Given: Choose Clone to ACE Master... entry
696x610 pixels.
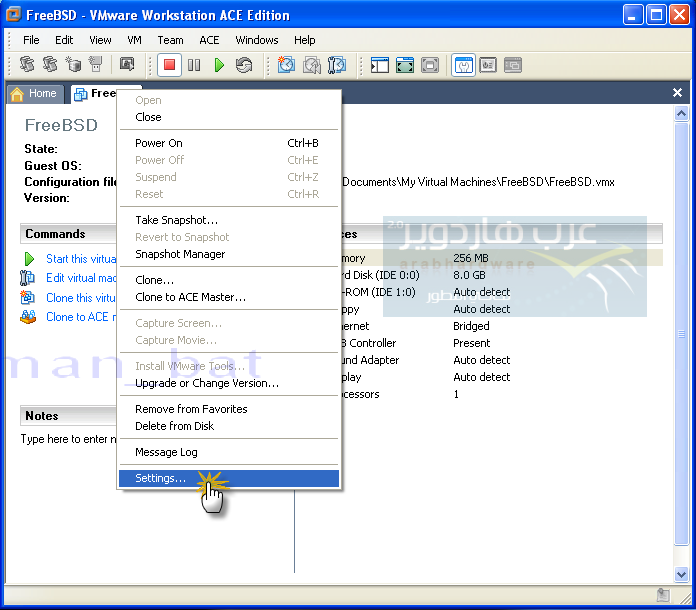Looking at the screenshot, I should [229, 297].
